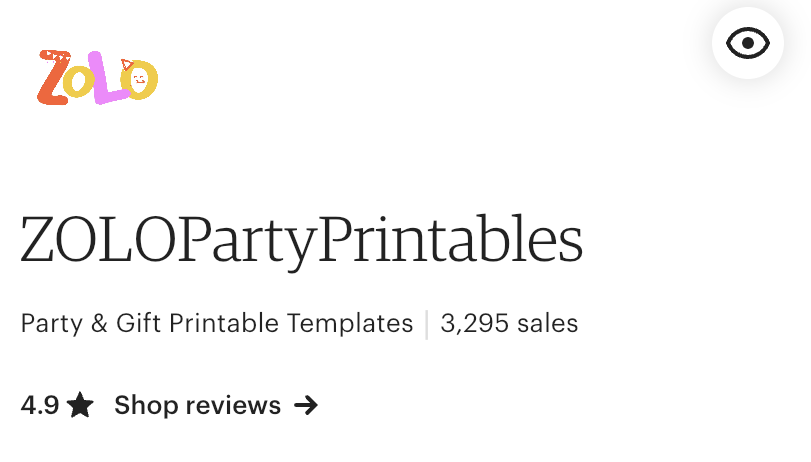811x462 pixels.
Task: Select the ZOLOPartyPrintables shop title
Action: tap(301, 241)
